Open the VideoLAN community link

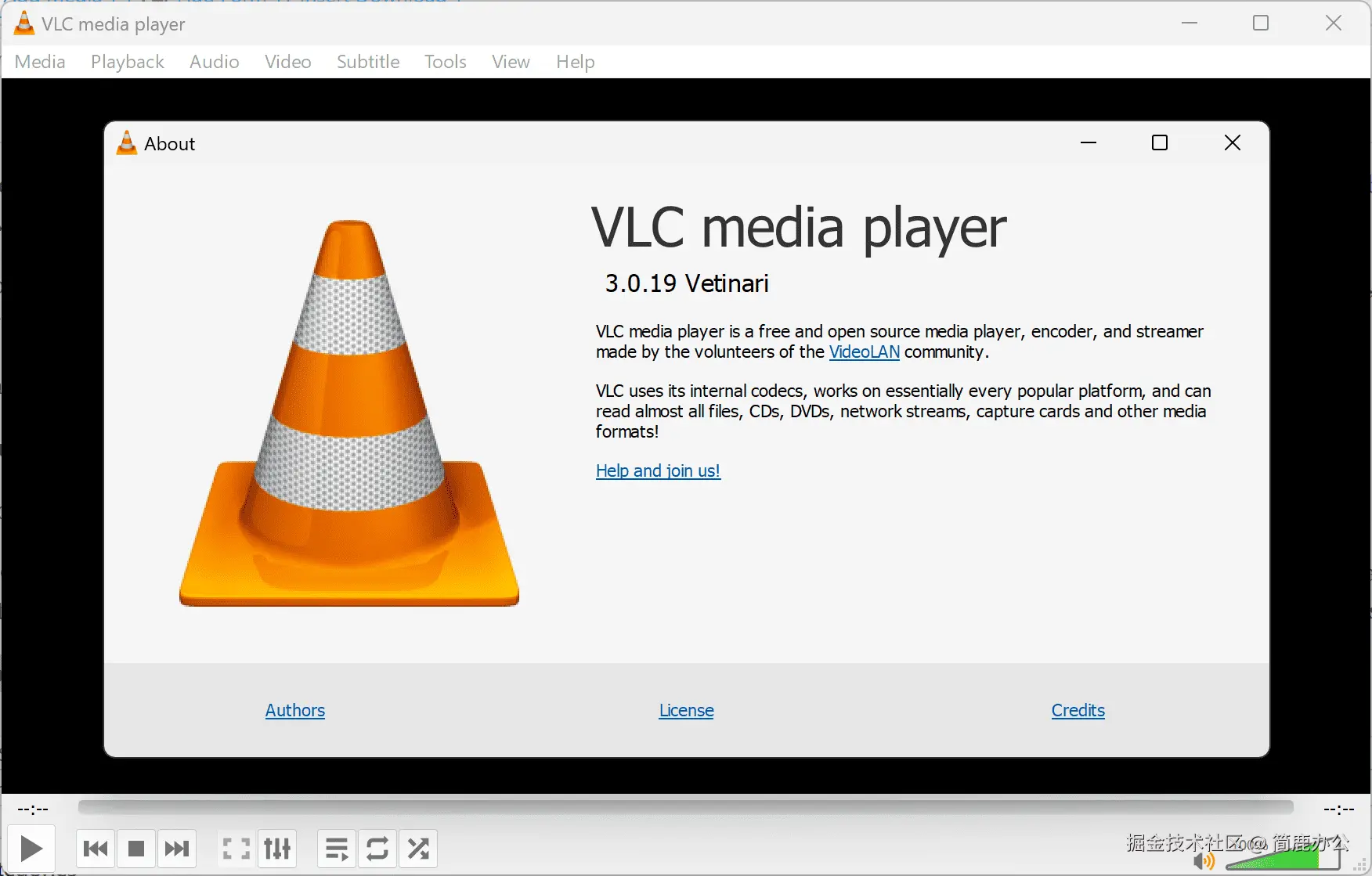[864, 352]
